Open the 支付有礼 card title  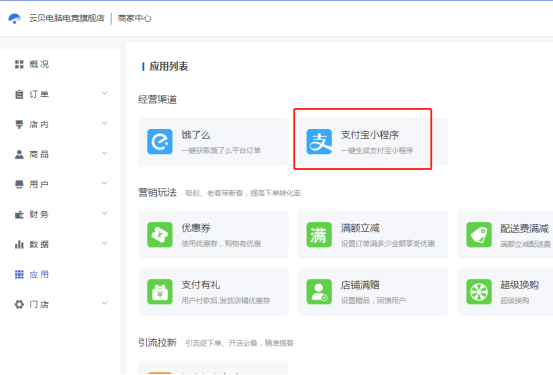(x=201, y=285)
